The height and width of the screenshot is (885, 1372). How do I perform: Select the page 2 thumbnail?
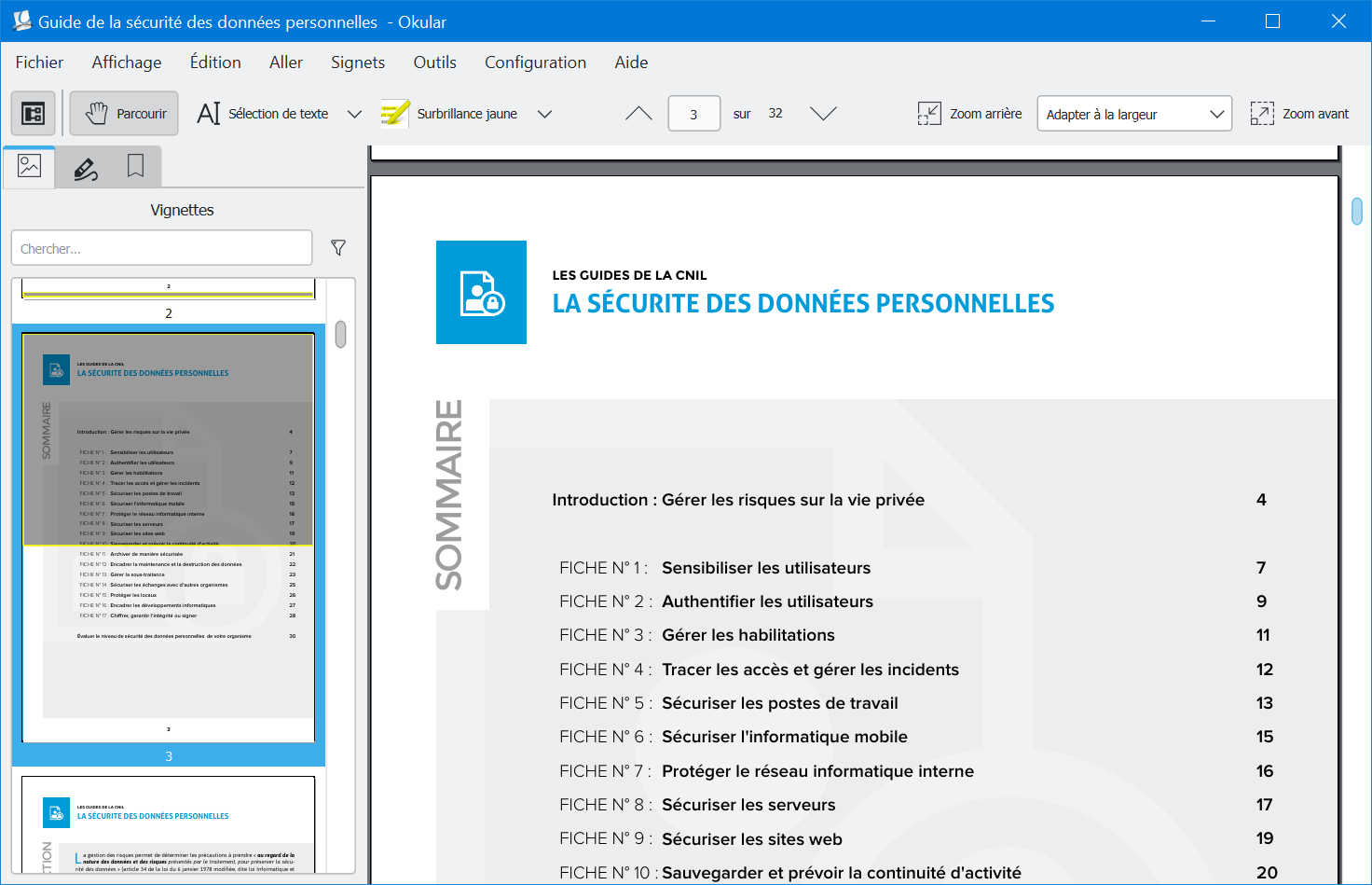(169, 289)
